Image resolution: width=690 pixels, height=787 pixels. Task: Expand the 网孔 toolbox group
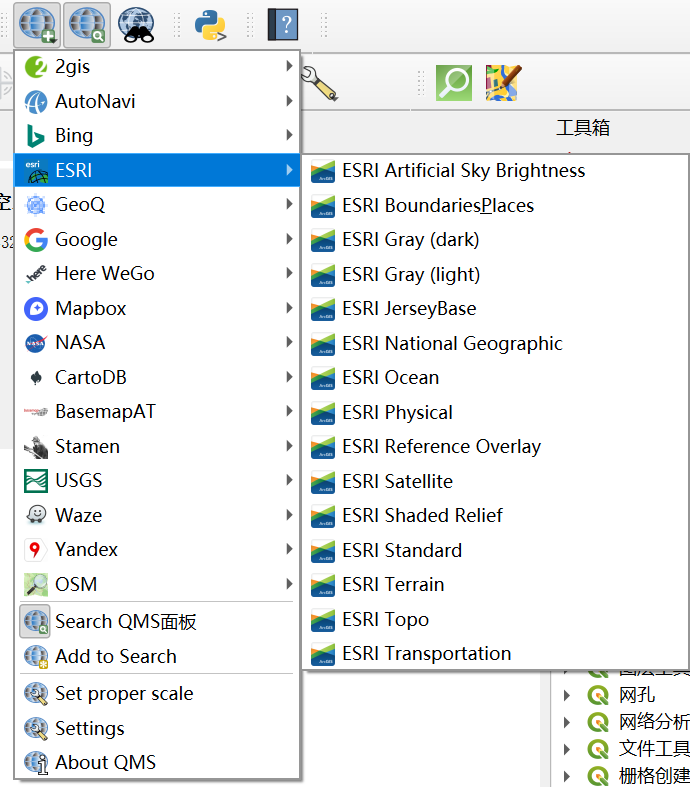tap(567, 695)
